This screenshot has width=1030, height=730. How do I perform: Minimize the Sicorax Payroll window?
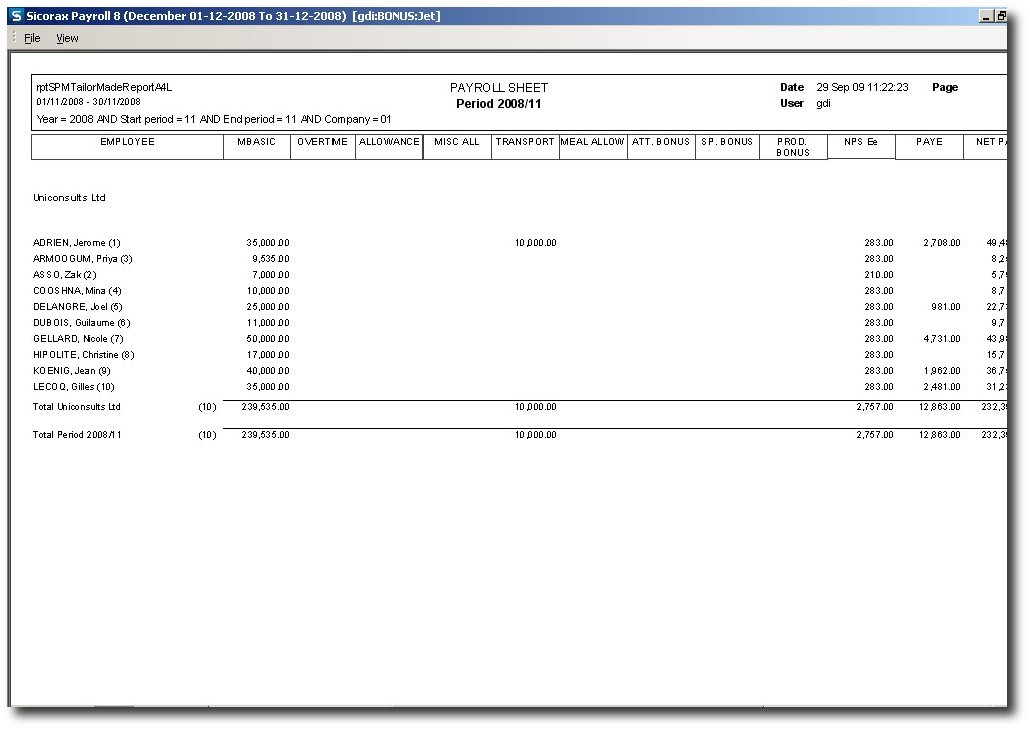(x=986, y=16)
